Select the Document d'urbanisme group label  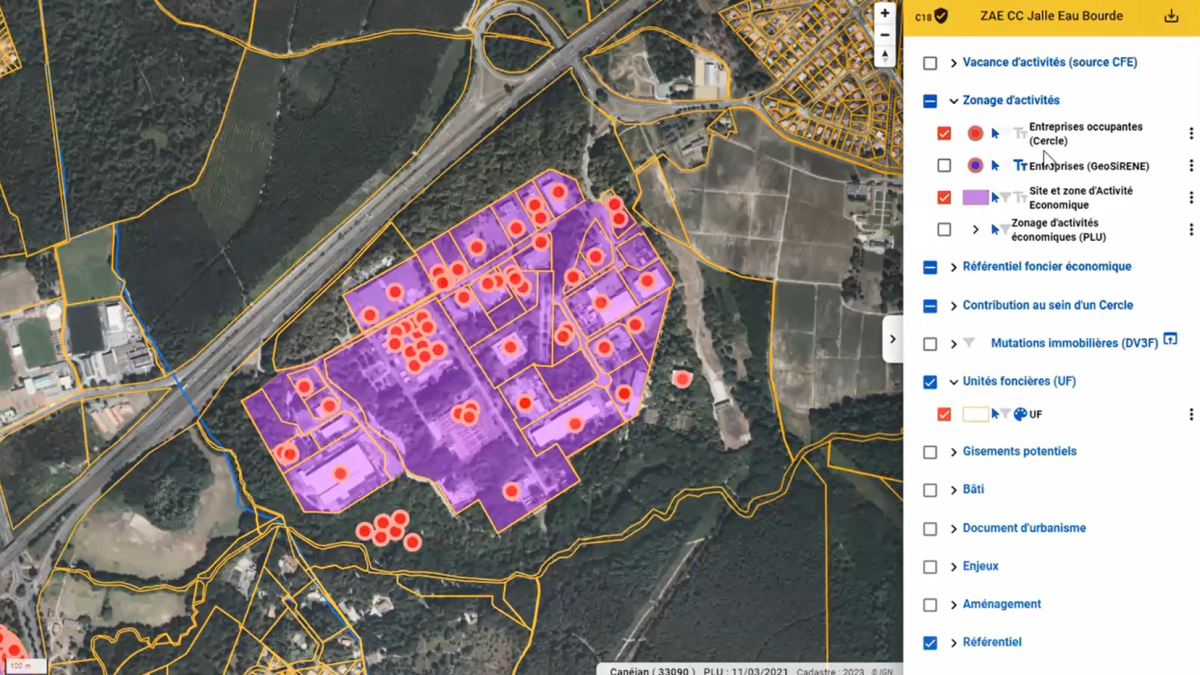1024,528
